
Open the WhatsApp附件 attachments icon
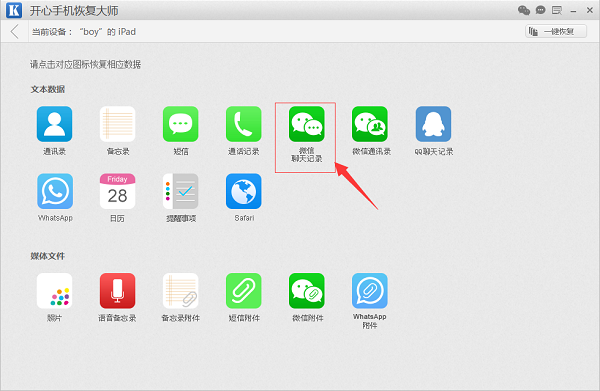pyautogui.click(x=370, y=291)
